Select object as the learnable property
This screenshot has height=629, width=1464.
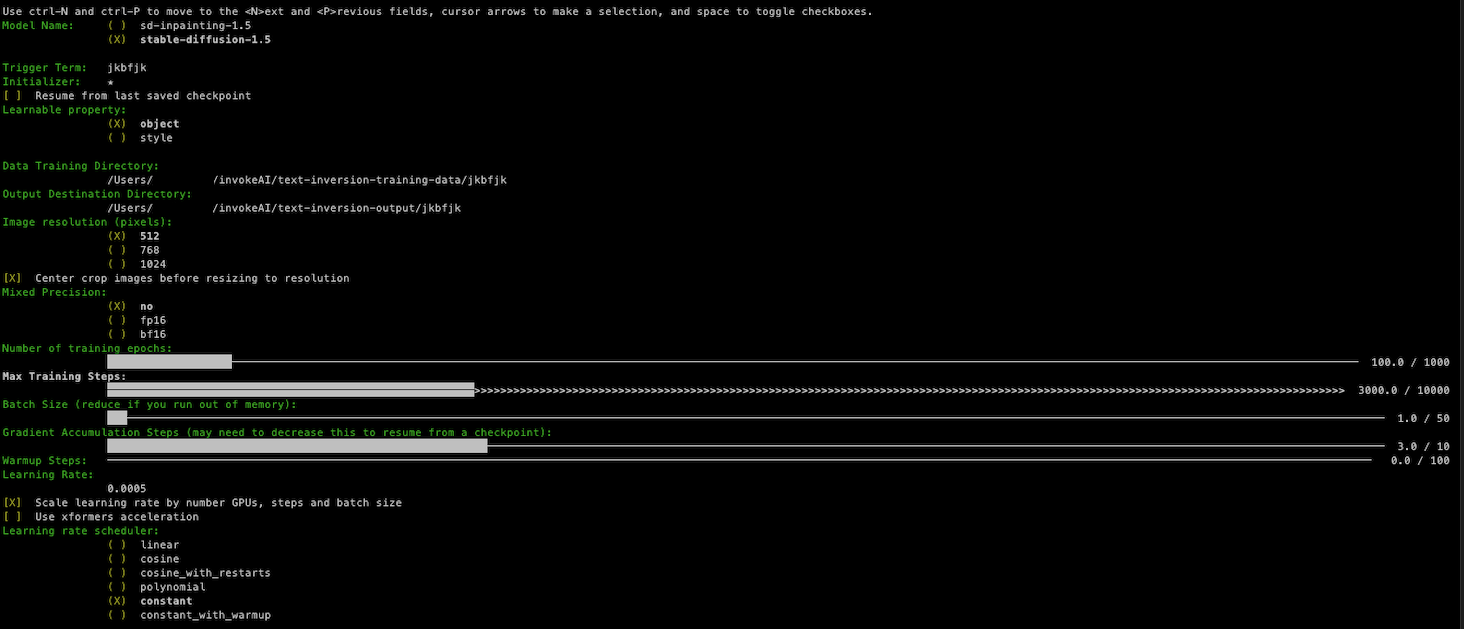point(117,123)
